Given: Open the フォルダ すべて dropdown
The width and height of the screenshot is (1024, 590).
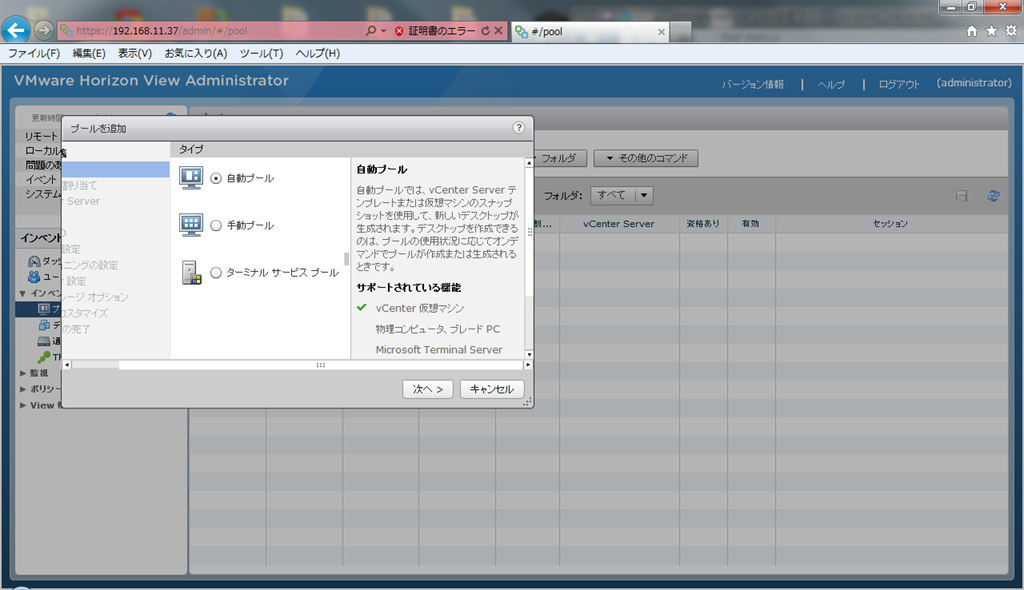Looking at the screenshot, I should [x=622, y=195].
